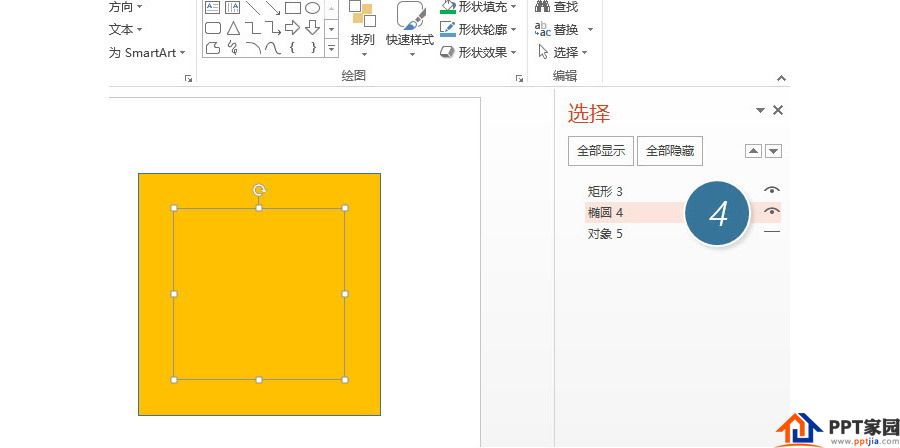900x448 pixels.
Task: Open 形状填充 dropdown arrow
Action: pyautogui.click(x=513, y=7)
